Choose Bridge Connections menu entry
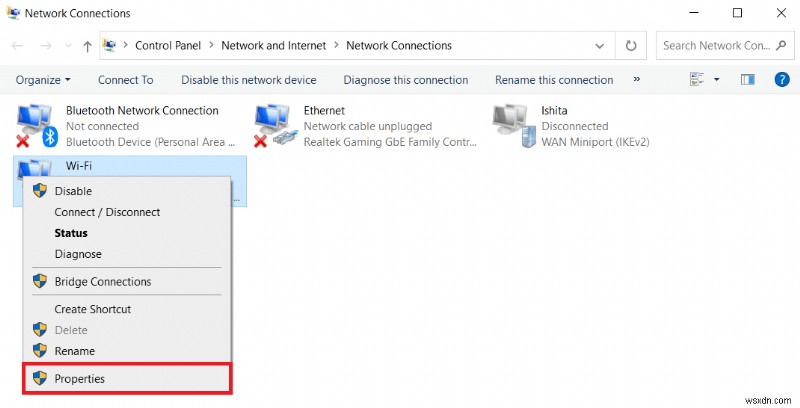This screenshot has height=408, width=800. coord(127,282)
